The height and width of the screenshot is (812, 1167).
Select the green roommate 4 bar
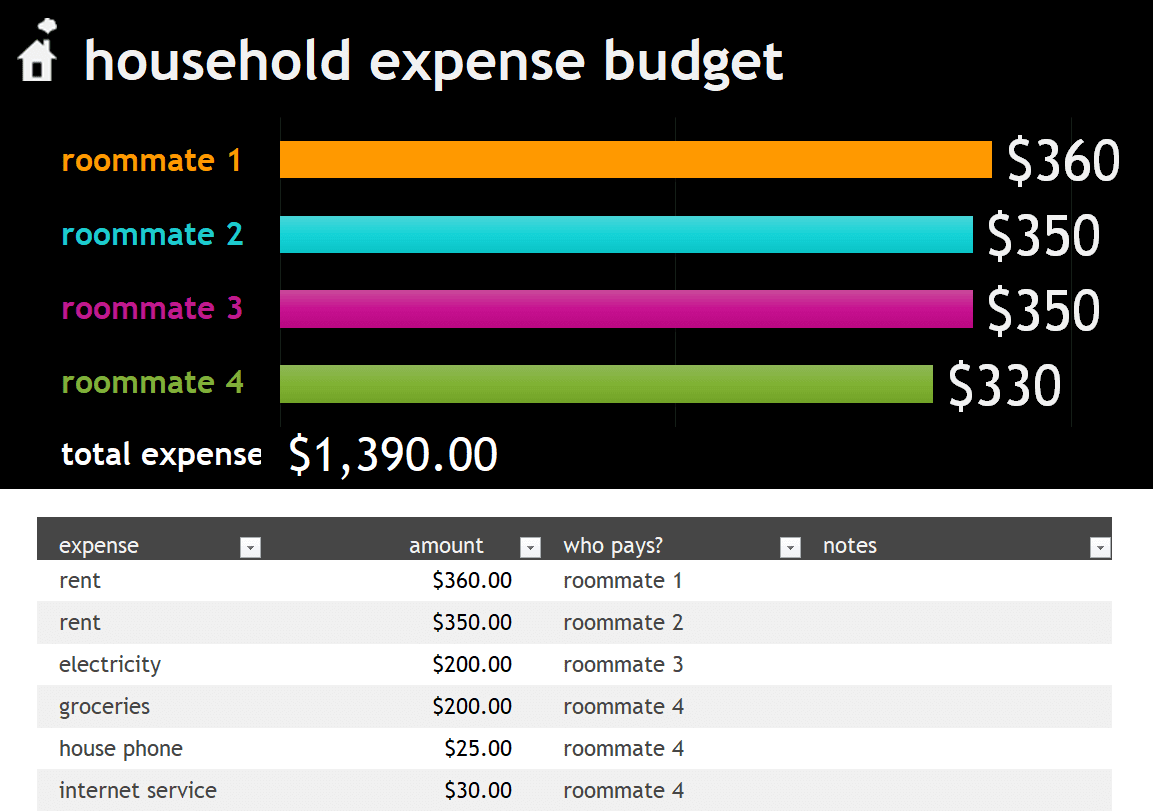coord(606,383)
